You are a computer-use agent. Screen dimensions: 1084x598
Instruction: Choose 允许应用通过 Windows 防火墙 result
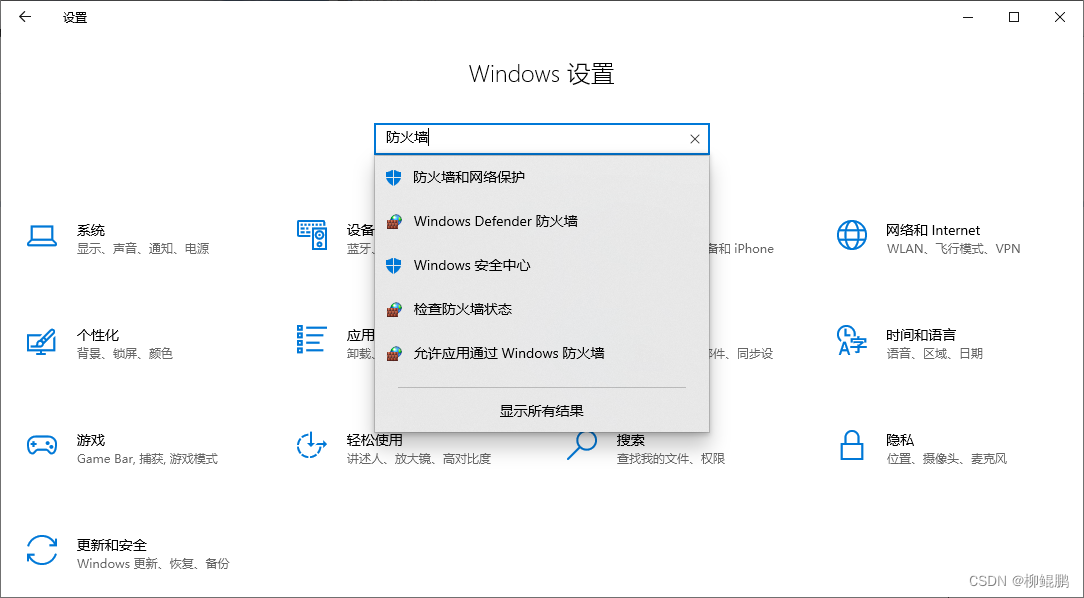point(508,353)
